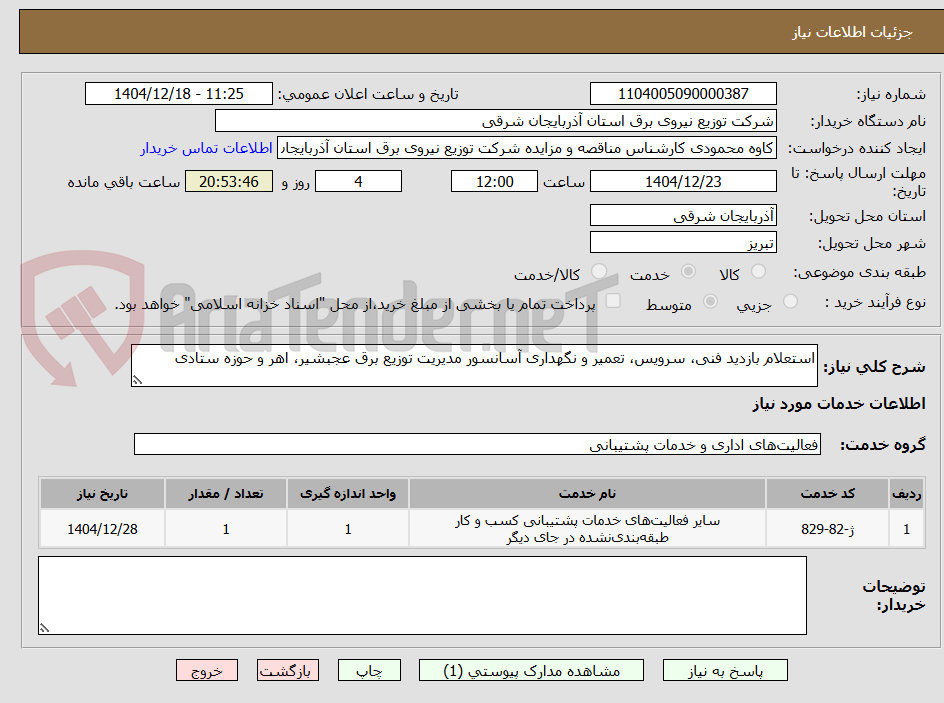The image size is (944, 703).
Task: Click the تاریخ نیاز column header
Action: click(102, 494)
